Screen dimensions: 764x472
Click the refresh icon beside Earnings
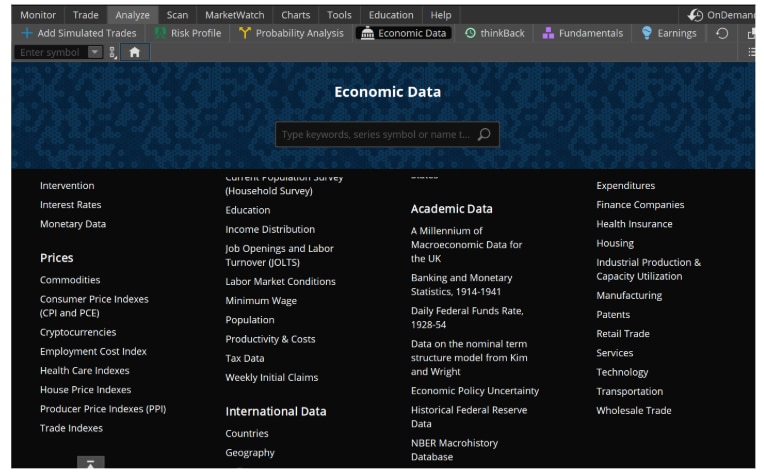722,33
